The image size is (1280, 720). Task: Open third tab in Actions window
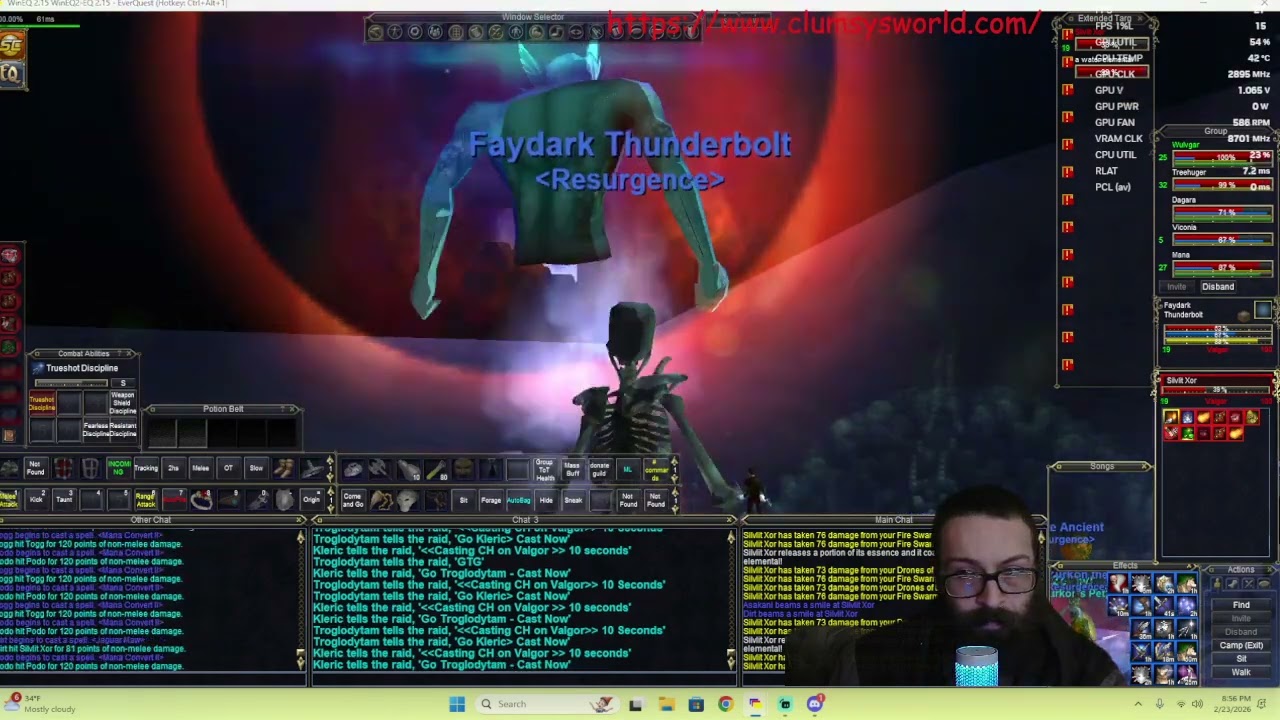point(1248,583)
